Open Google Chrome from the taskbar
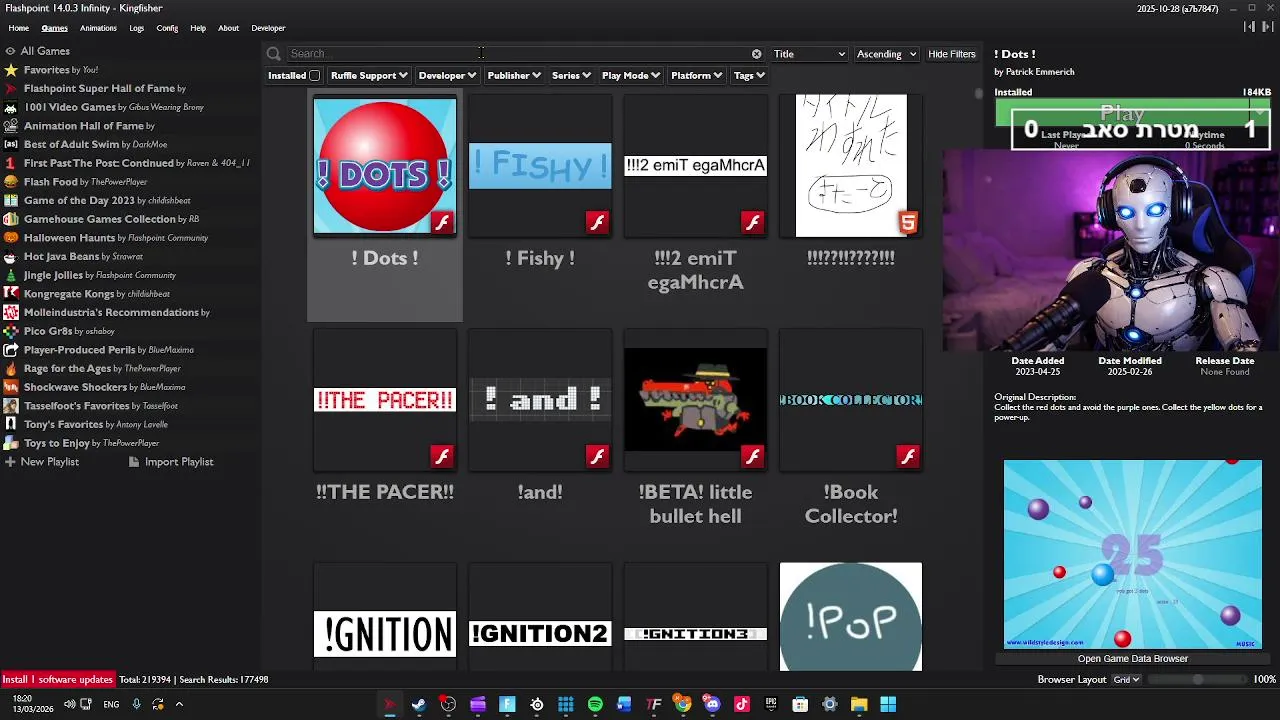 [683, 705]
